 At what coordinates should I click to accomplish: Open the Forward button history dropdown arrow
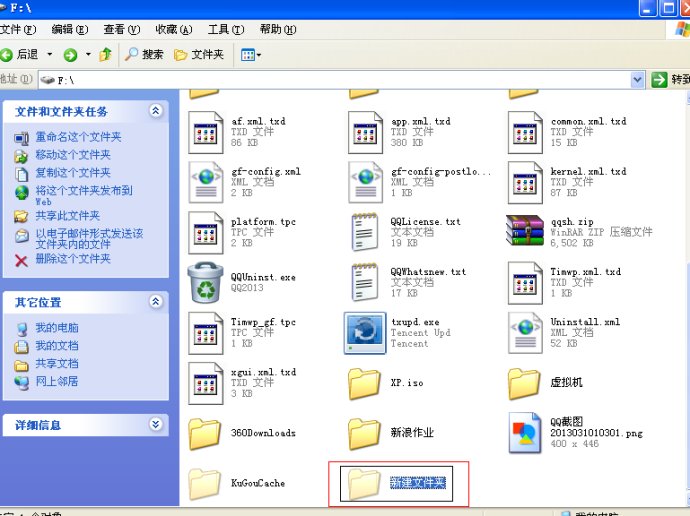click(x=88, y=55)
